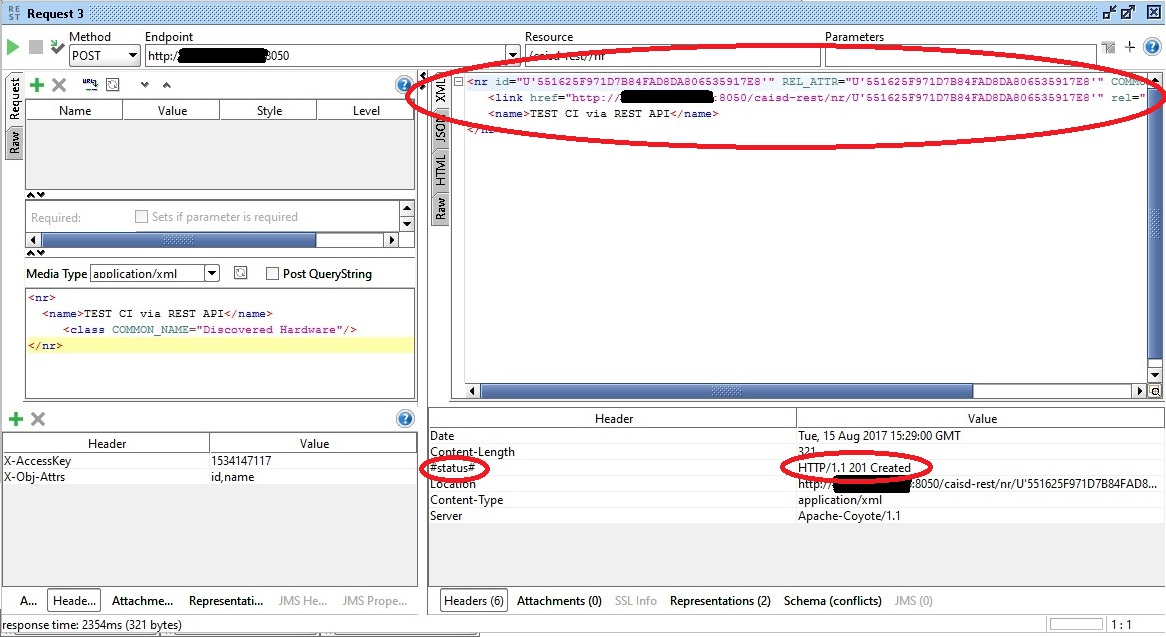Open the Media Type application/xml dropdown
The width and height of the screenshot is (1166, 637).
point(212,273)
